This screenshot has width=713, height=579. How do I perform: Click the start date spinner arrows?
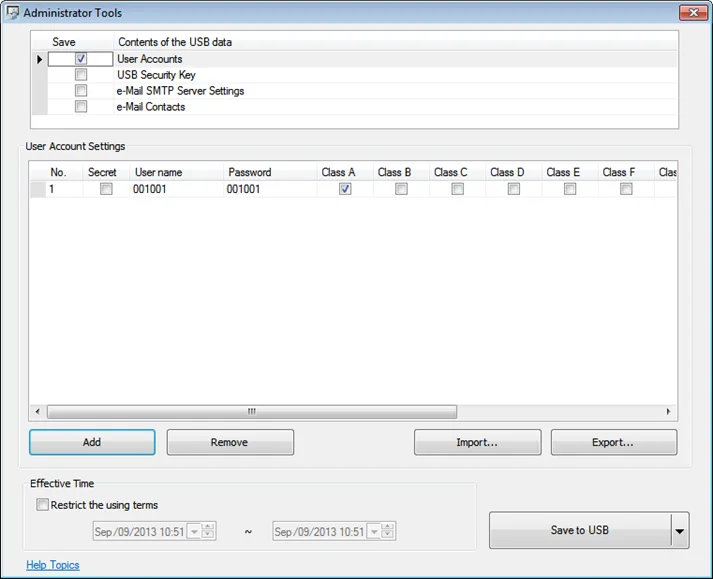tap(208, 531)
